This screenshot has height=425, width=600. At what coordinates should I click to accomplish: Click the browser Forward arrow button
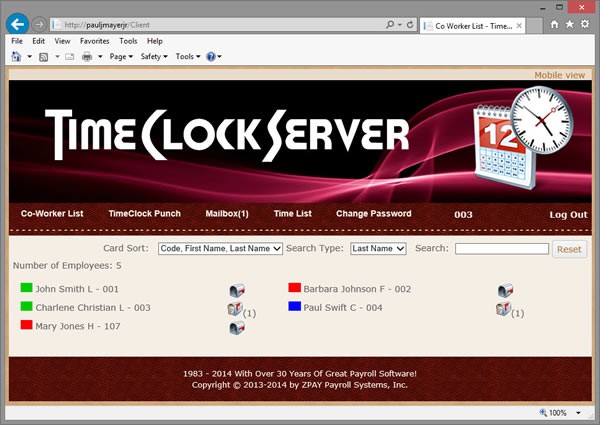pyautogui.click(x=38, y=24)
